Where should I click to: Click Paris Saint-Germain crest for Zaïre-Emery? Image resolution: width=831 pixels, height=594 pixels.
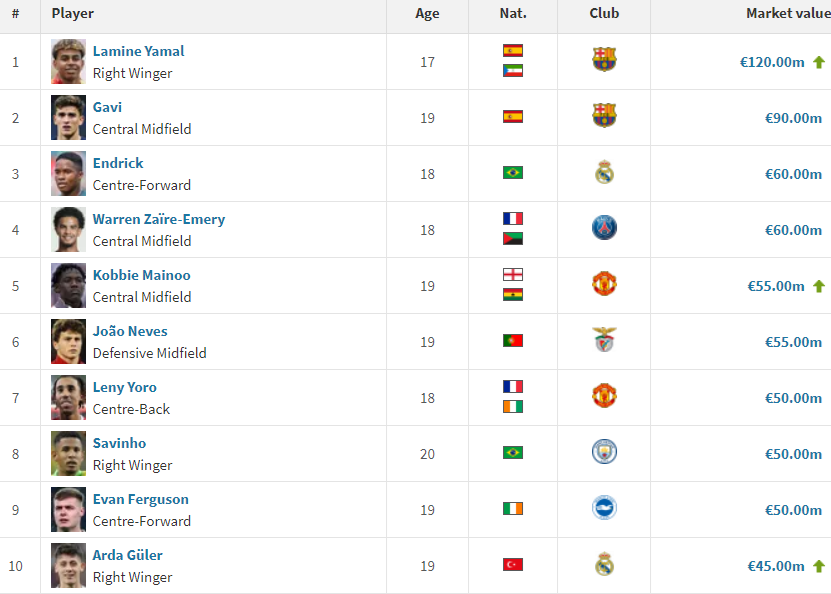tap(604, 228)
